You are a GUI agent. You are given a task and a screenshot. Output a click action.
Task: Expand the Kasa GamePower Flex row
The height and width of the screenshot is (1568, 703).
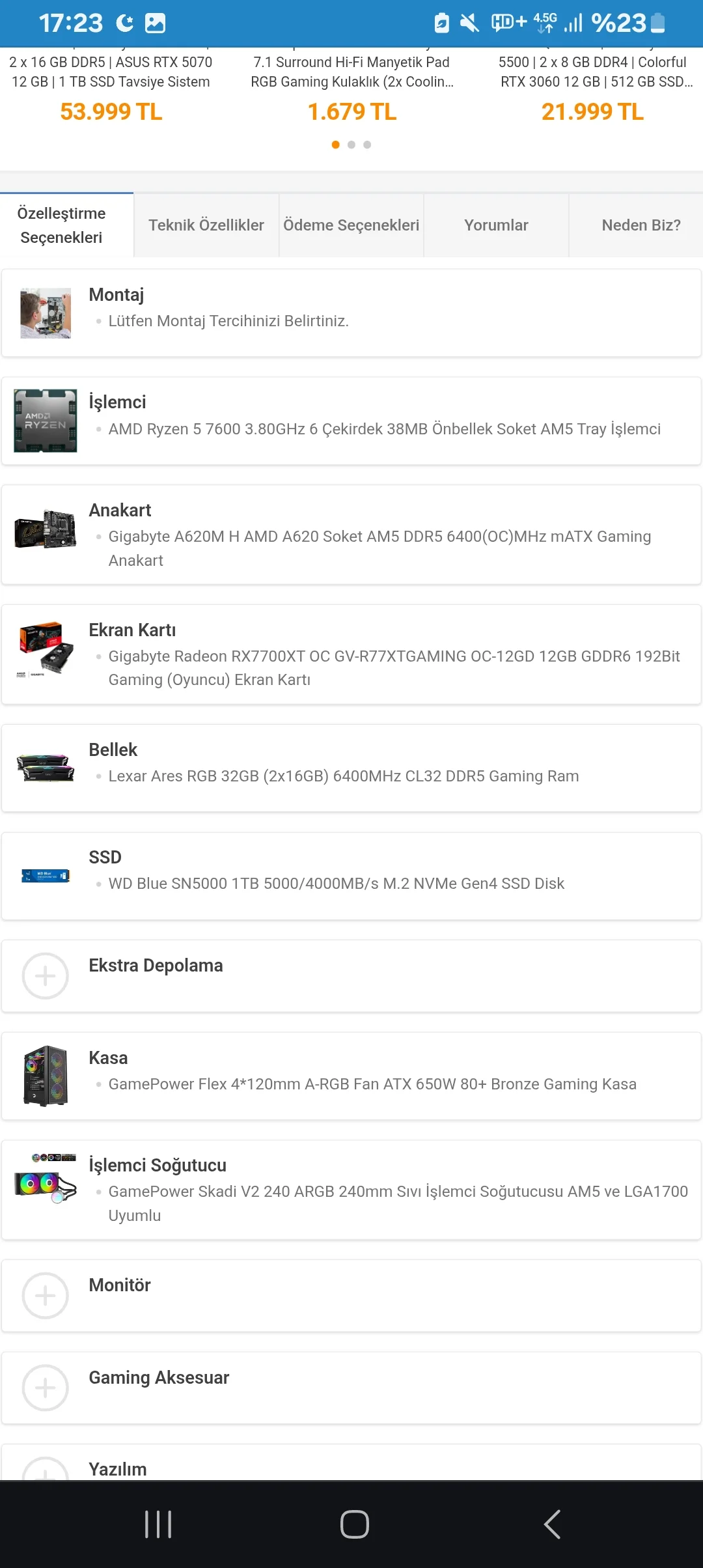tap(351, 1076)
